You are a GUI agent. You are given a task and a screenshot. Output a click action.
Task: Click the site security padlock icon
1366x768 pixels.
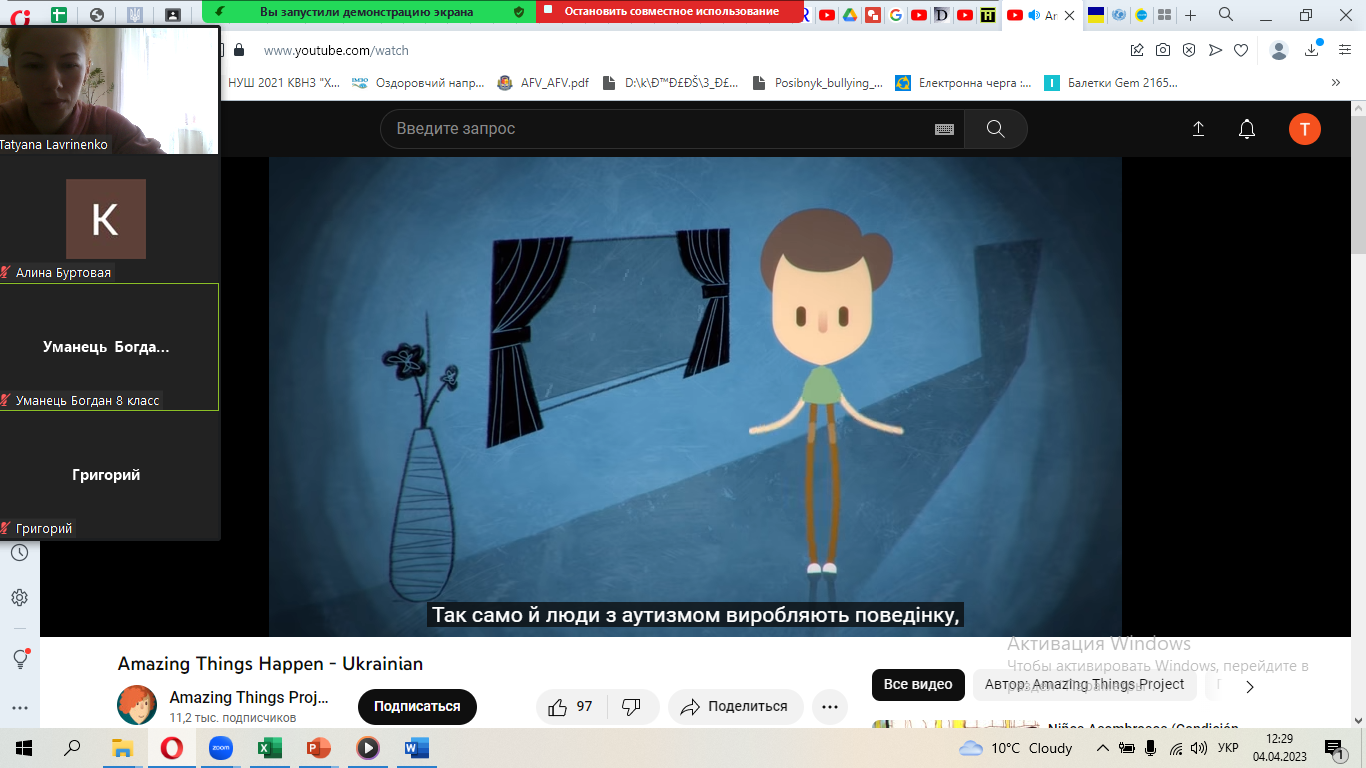tap(238, 50)
